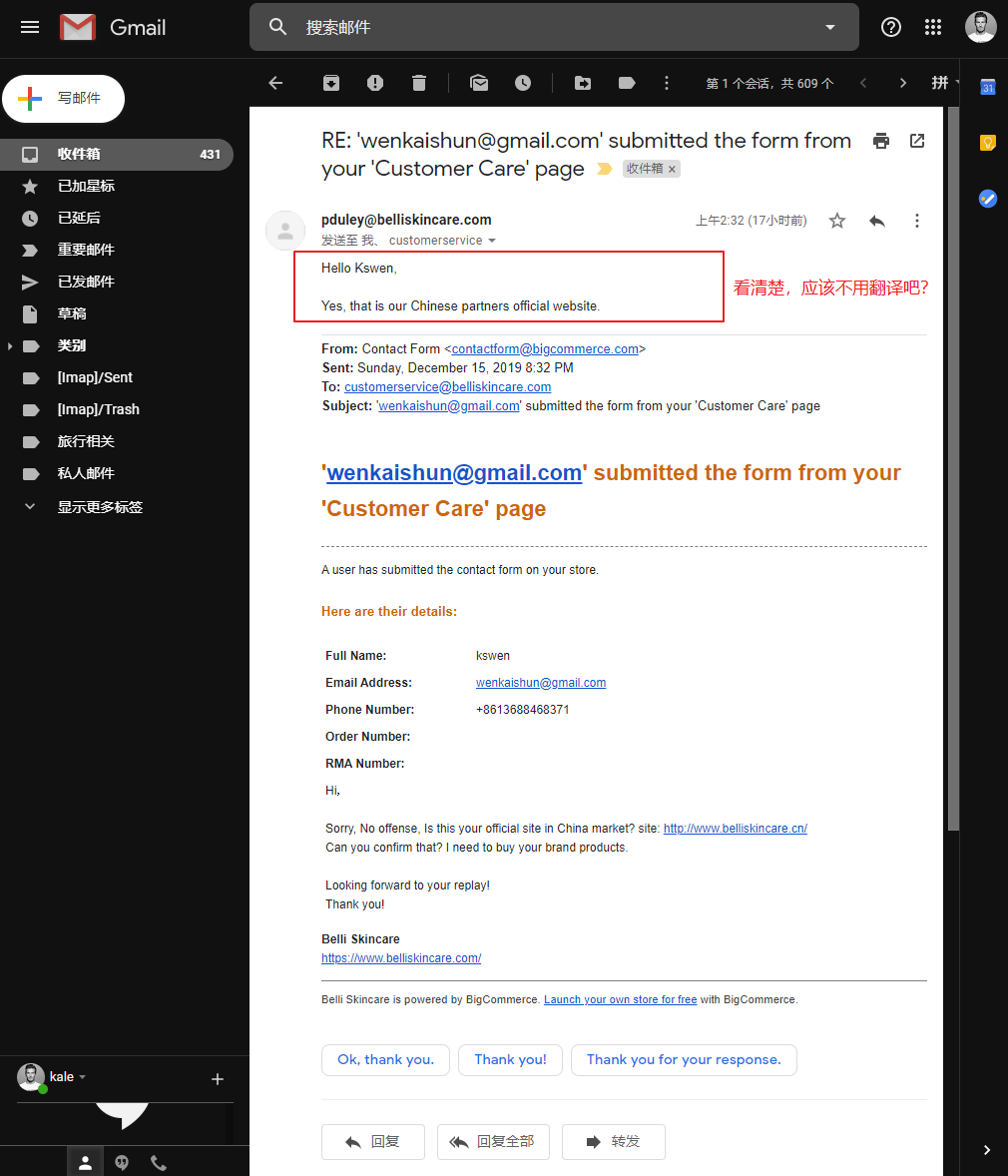
Task: Open the Google Calendar side panel icon
Action: [x=988, y=88]
